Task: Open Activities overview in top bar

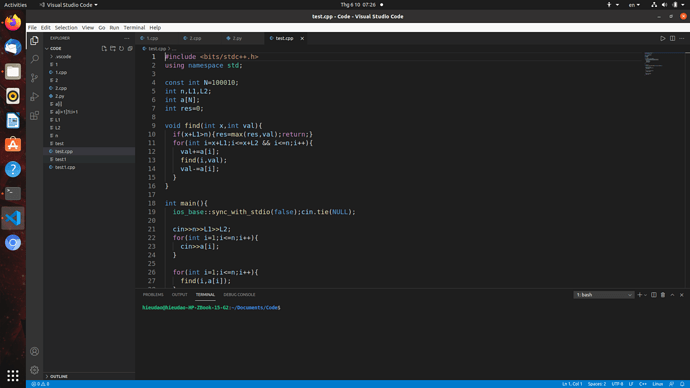Action: coord(15,5)
